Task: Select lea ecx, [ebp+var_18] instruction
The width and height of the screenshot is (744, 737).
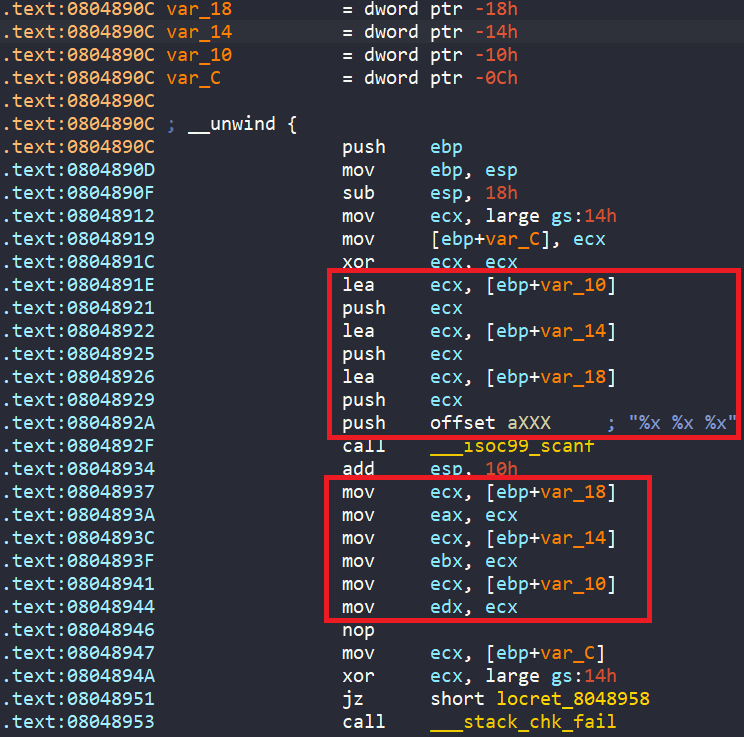Action: [479, 377]
